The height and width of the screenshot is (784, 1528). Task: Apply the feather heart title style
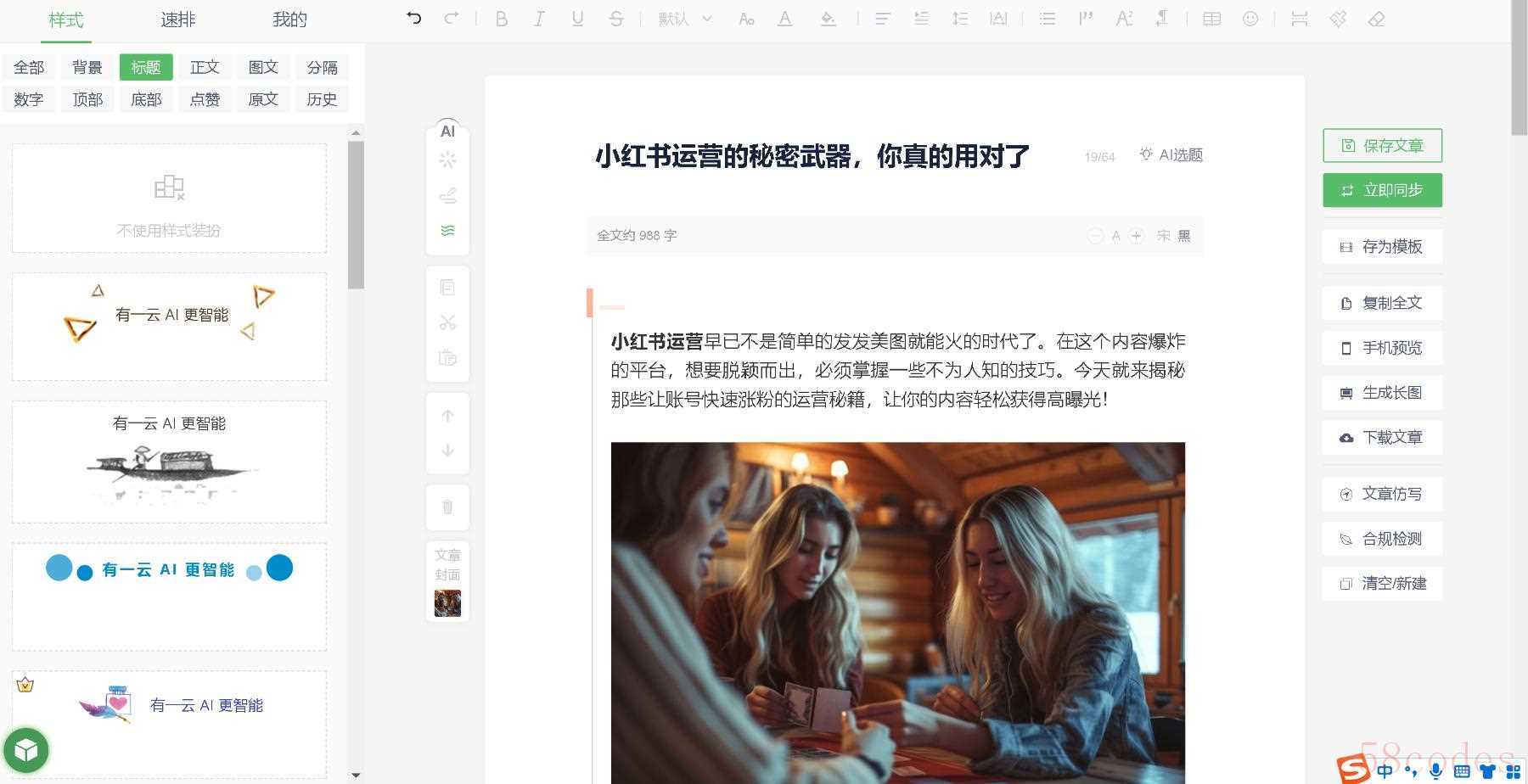pos(169,725)
